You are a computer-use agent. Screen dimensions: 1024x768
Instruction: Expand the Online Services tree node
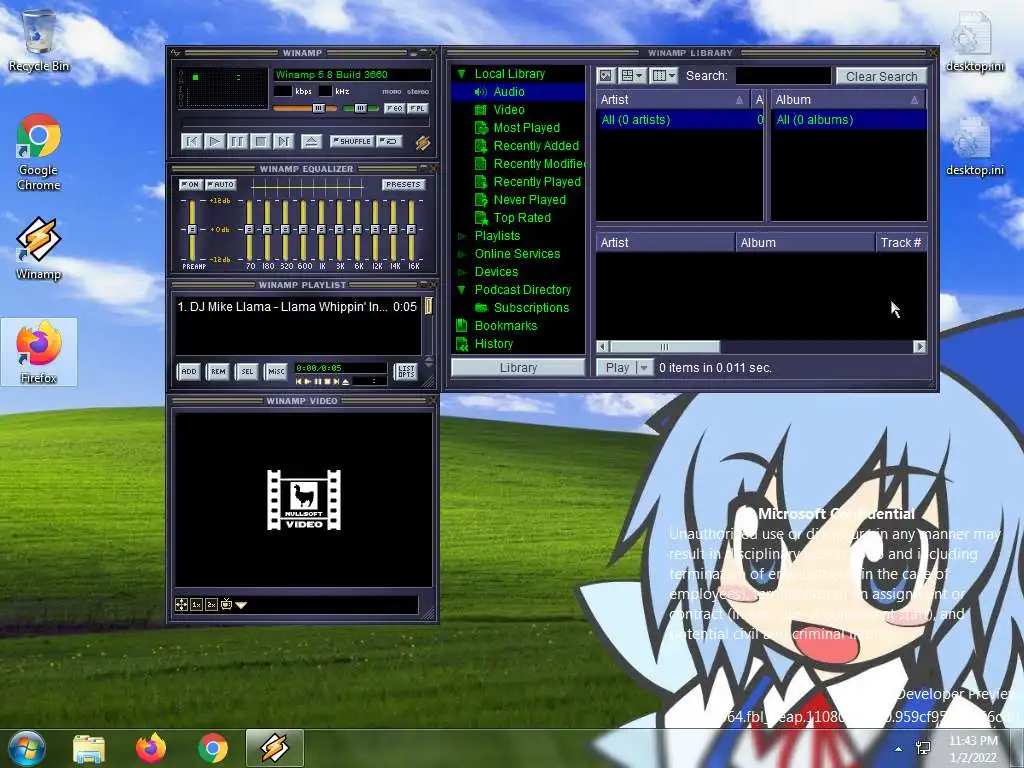click(x=461, y=254)
